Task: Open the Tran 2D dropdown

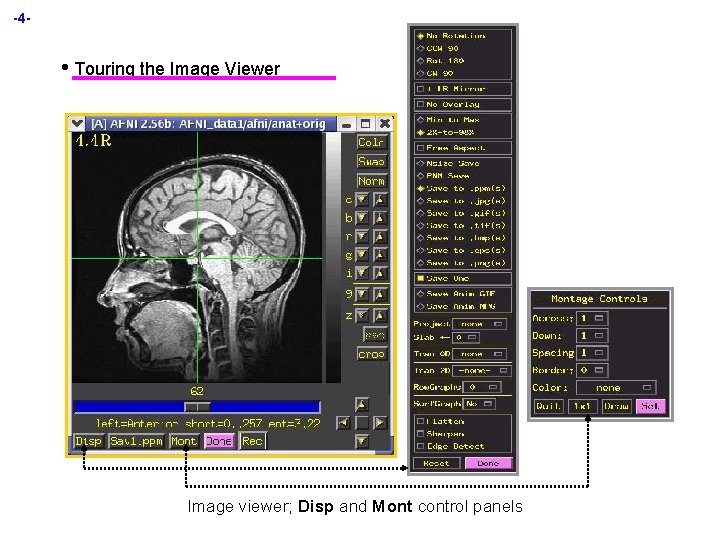Action: [482, 371]
